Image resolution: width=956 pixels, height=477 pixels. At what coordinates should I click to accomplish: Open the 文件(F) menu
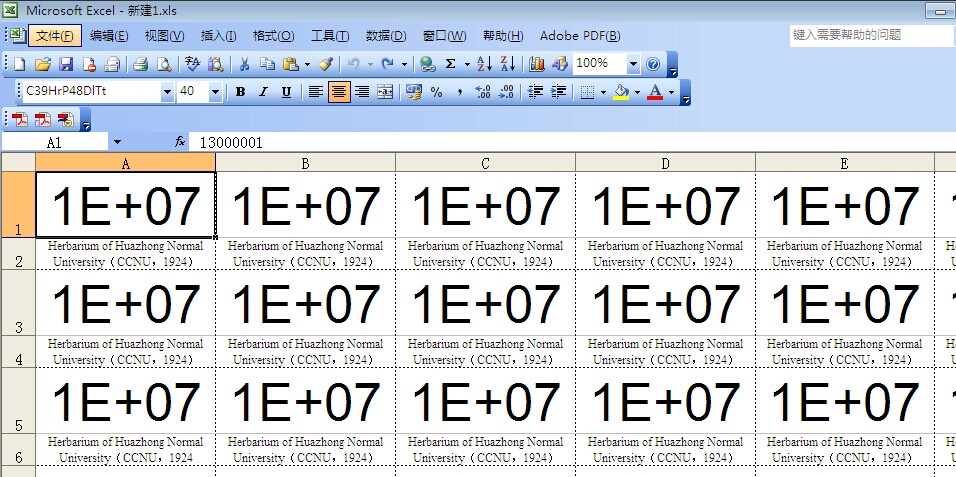tap(55, 36)
